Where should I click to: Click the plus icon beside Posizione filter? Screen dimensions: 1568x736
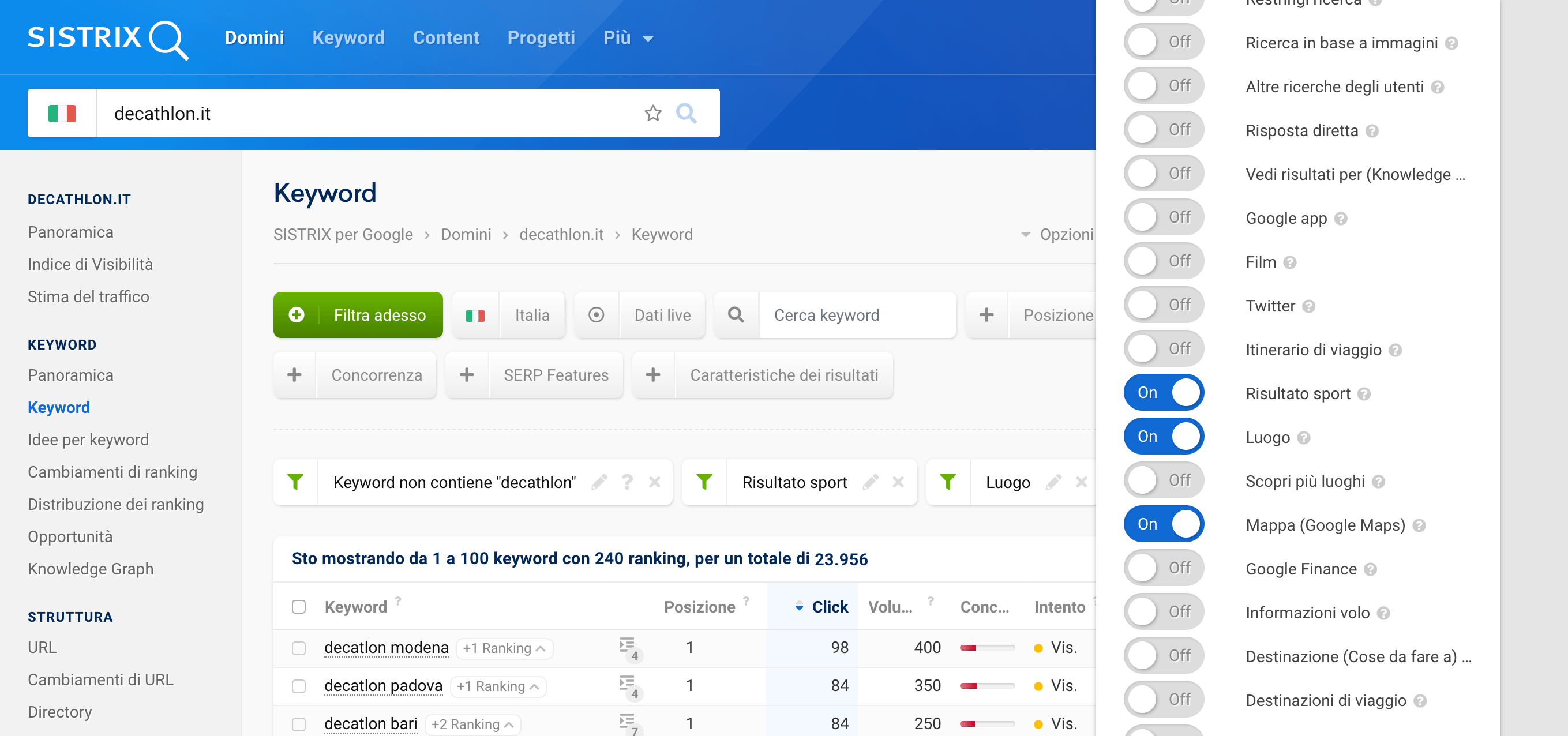986,315
